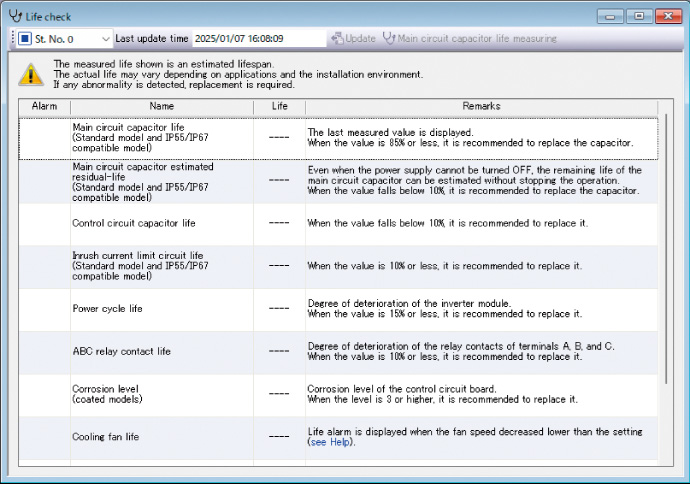Minimize the Life check window

pyautogui.click(x=610, y=17)
